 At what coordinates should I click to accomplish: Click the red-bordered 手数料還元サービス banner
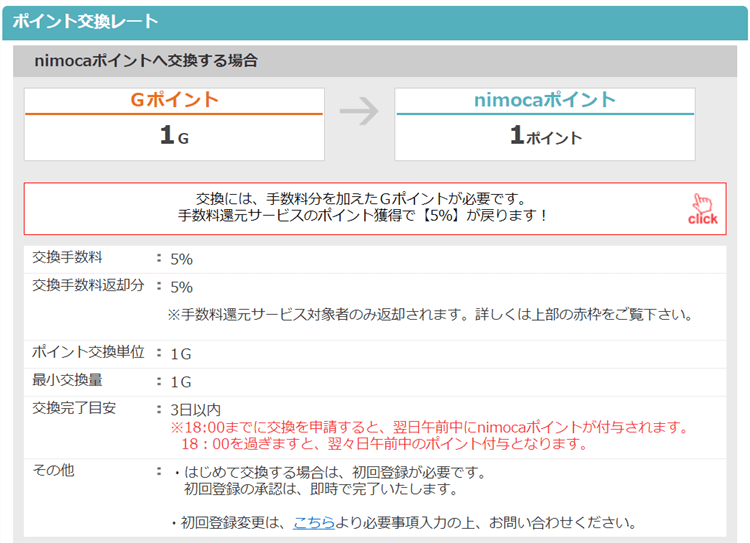coord(375,208)
